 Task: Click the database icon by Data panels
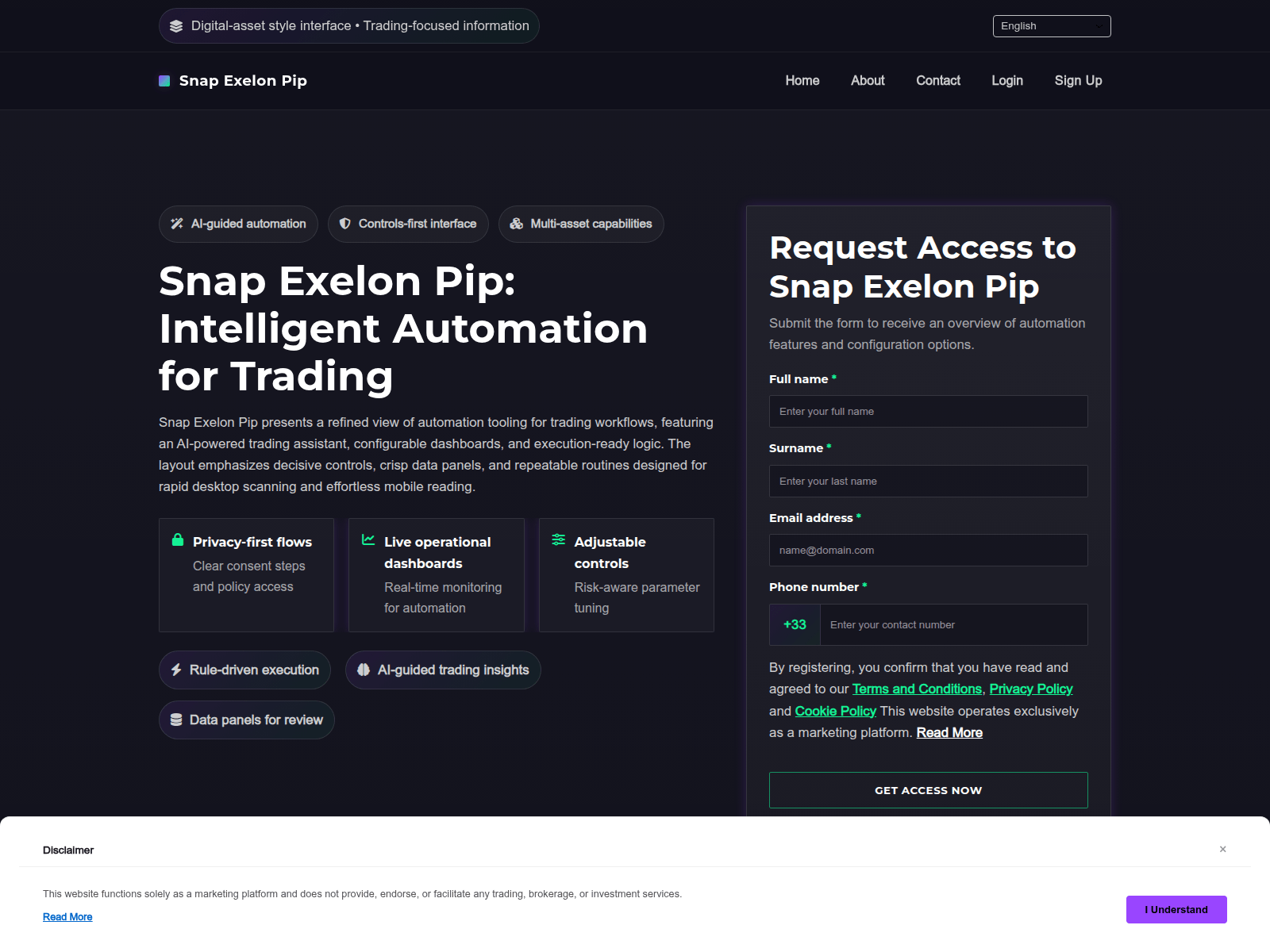coord(176,720)
